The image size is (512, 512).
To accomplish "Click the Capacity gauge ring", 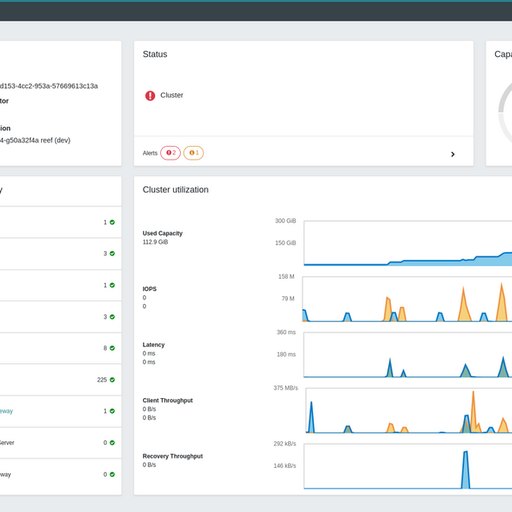I will 505,112.
